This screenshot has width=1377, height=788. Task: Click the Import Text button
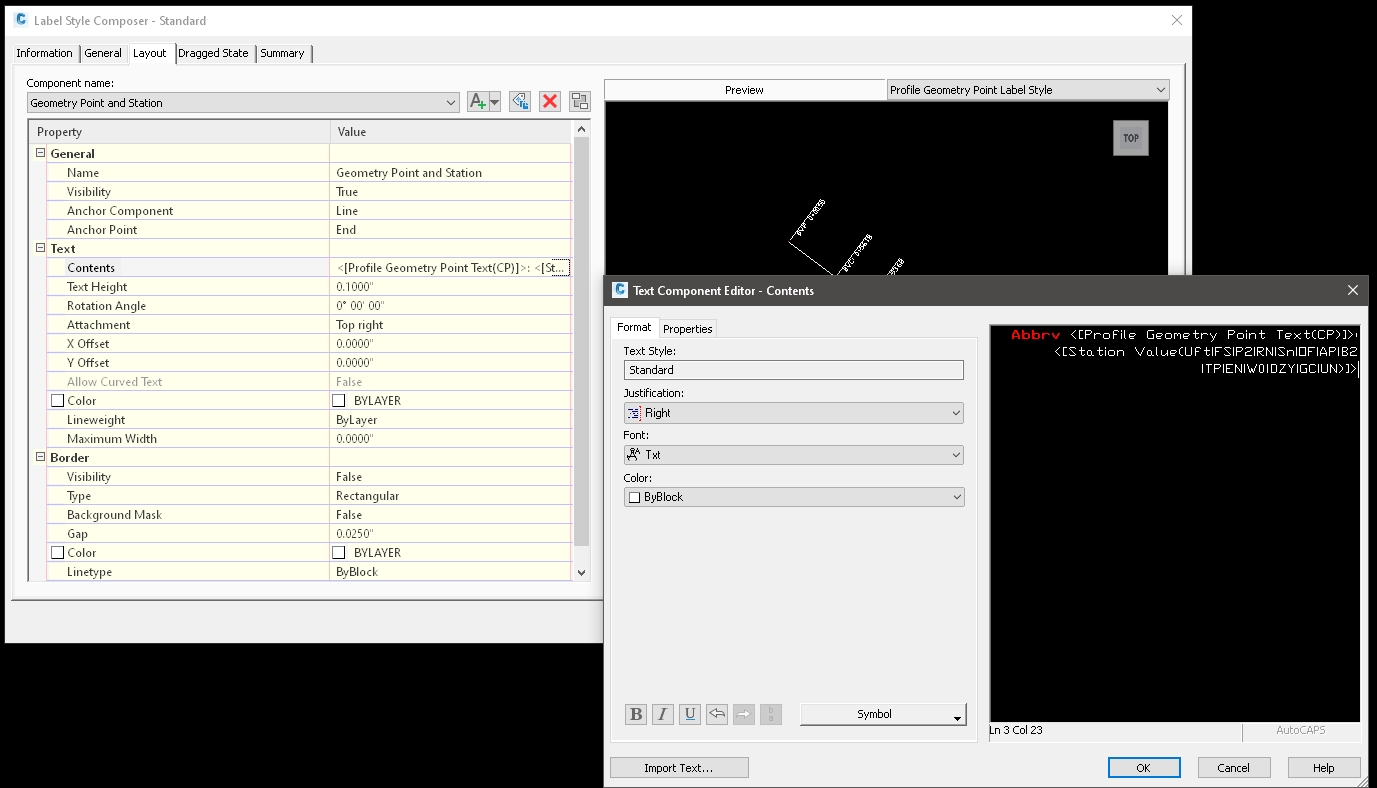pyautogui.click(x=679, y=767)
